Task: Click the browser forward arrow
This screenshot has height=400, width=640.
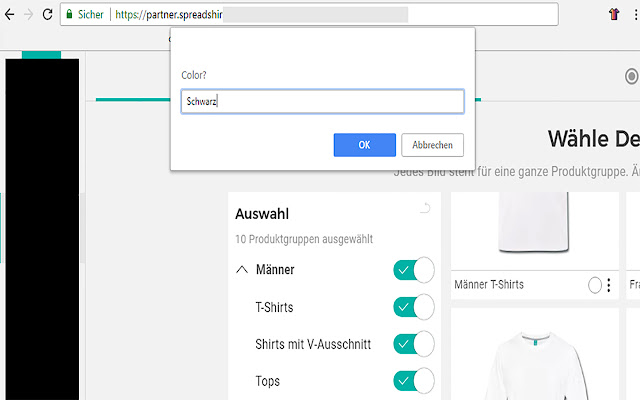Action: pyautogui.click(x=28, y=15)
